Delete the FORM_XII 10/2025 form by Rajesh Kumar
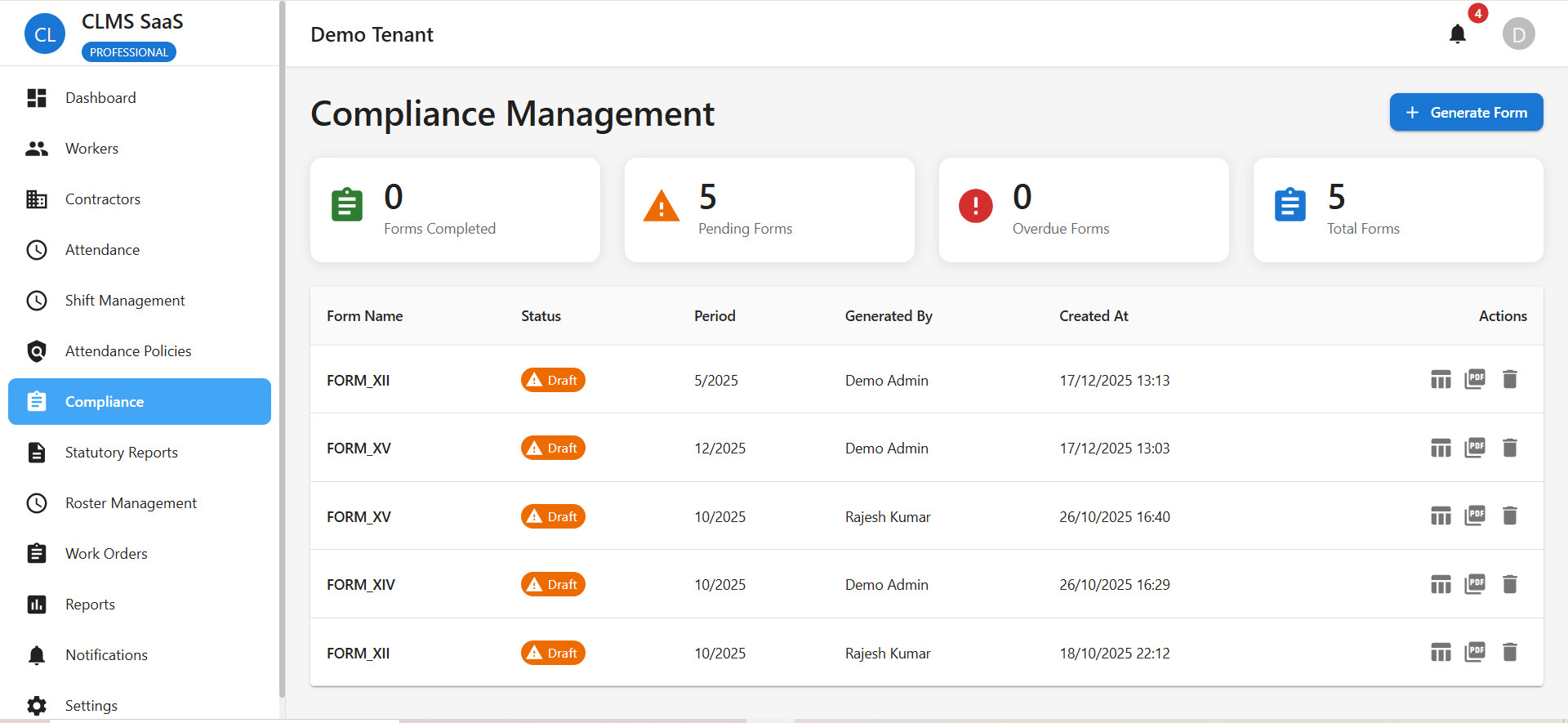 click(1509, 653)
